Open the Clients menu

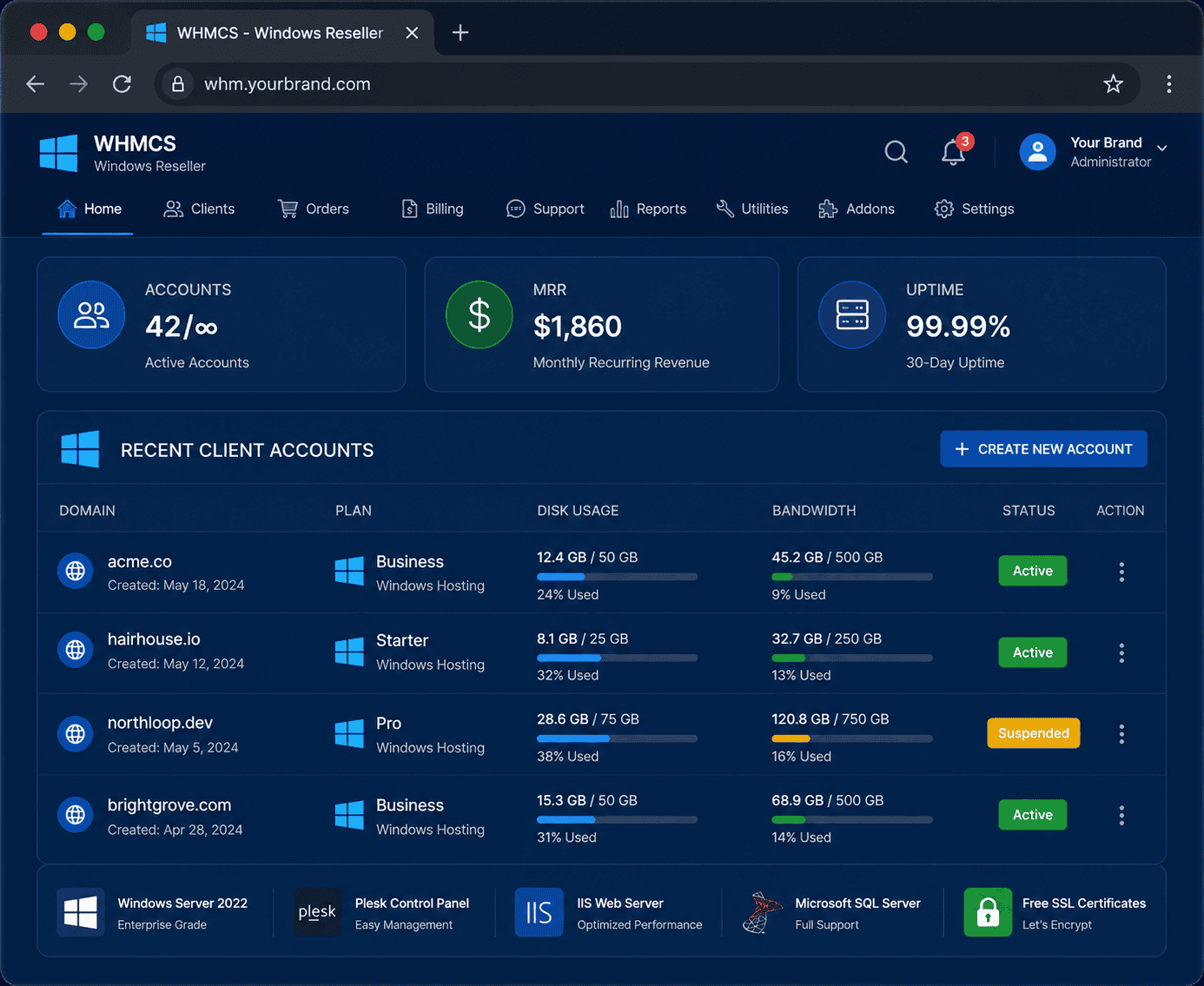tap(199, 208)
